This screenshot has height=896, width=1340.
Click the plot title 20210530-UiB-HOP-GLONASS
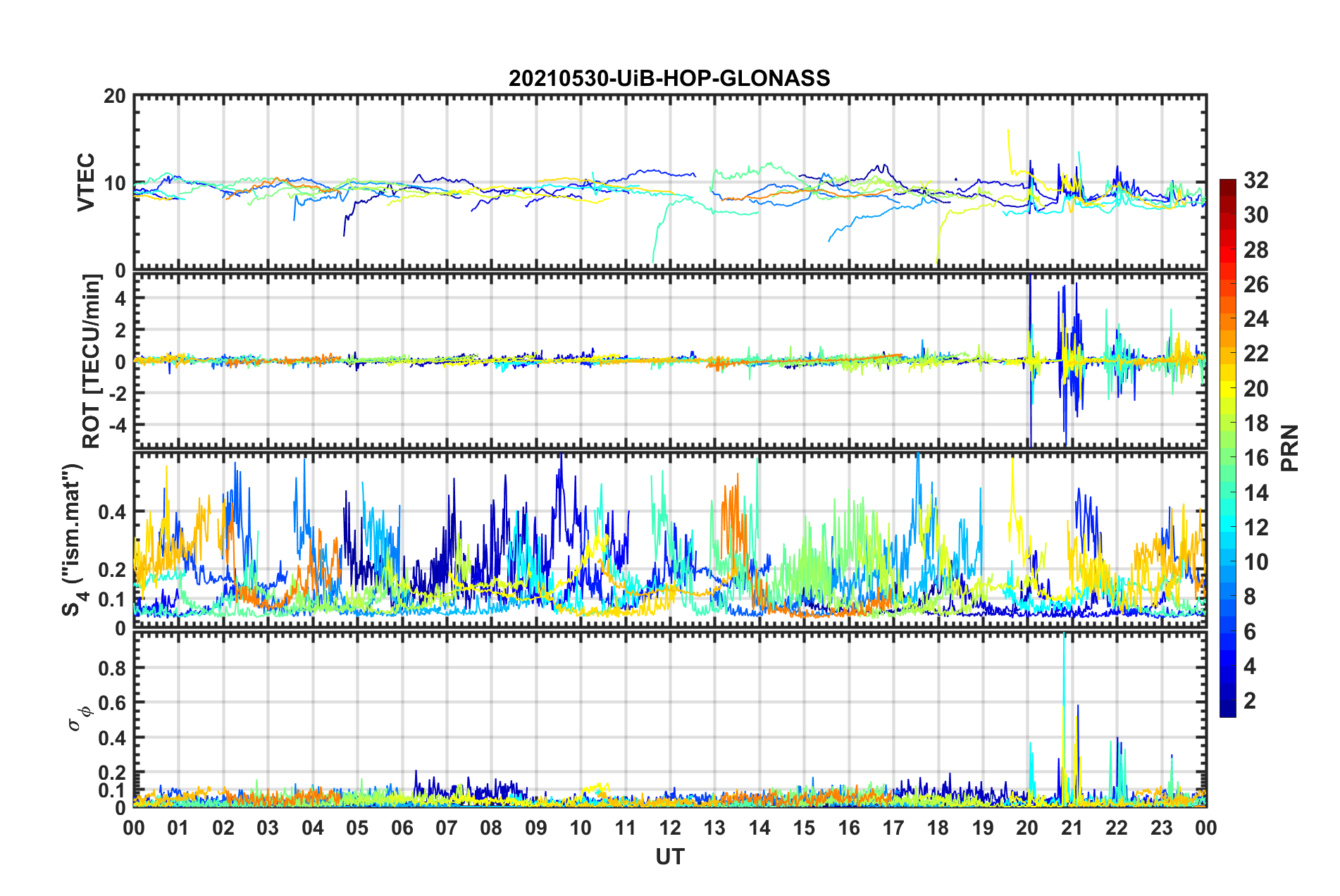pos(669,78)
